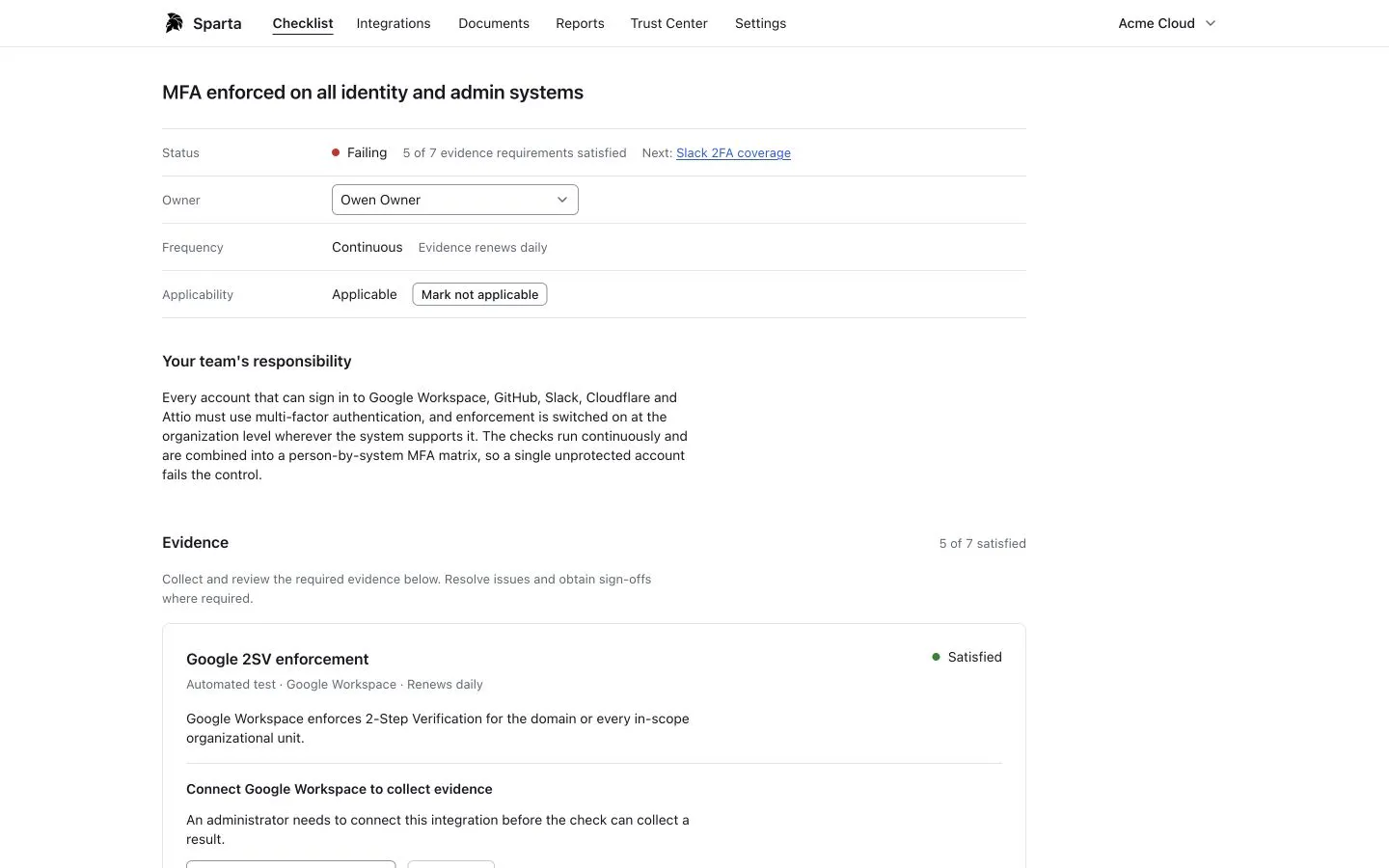Open the Owen Owner owner dropdown
Viewport: 1389px width, 868px height.
455,200
